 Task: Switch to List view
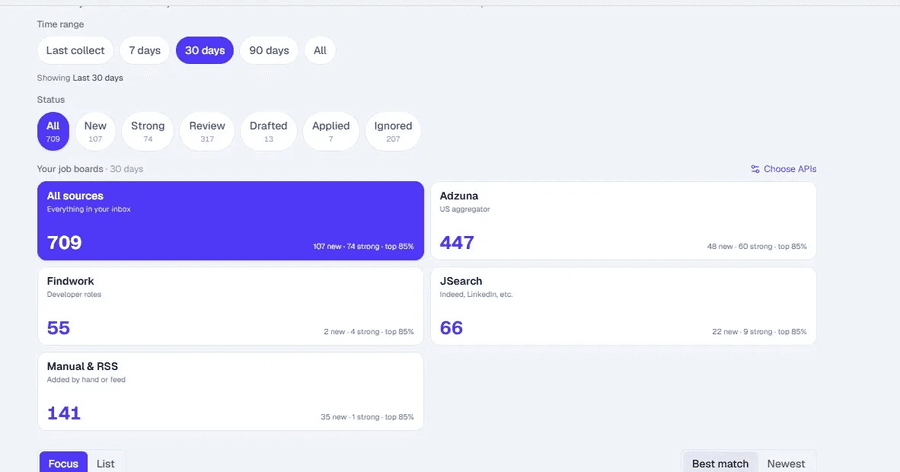(106, 463)
